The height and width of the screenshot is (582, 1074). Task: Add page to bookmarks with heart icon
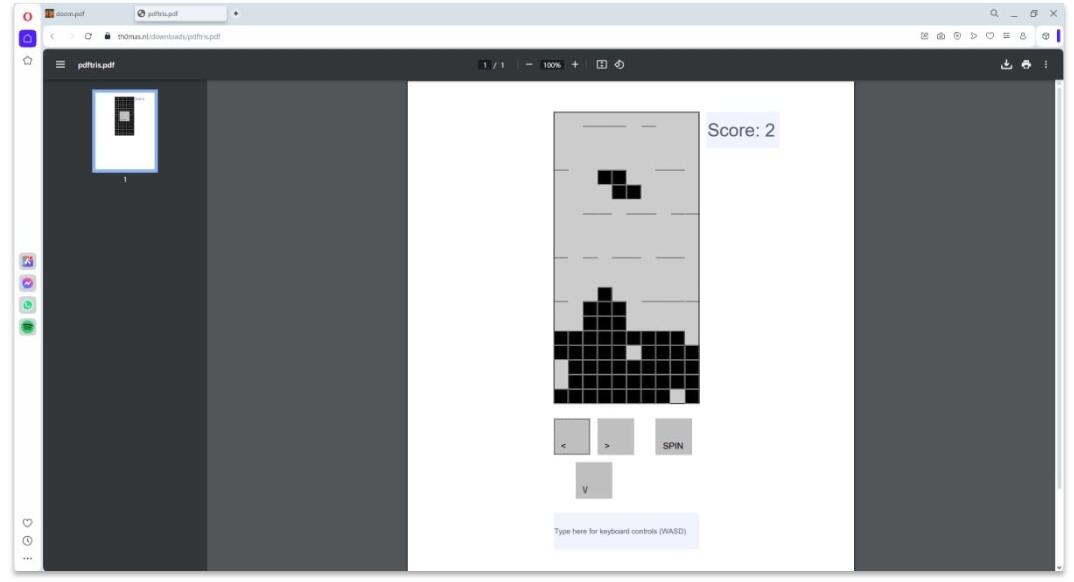pos(990,36)
